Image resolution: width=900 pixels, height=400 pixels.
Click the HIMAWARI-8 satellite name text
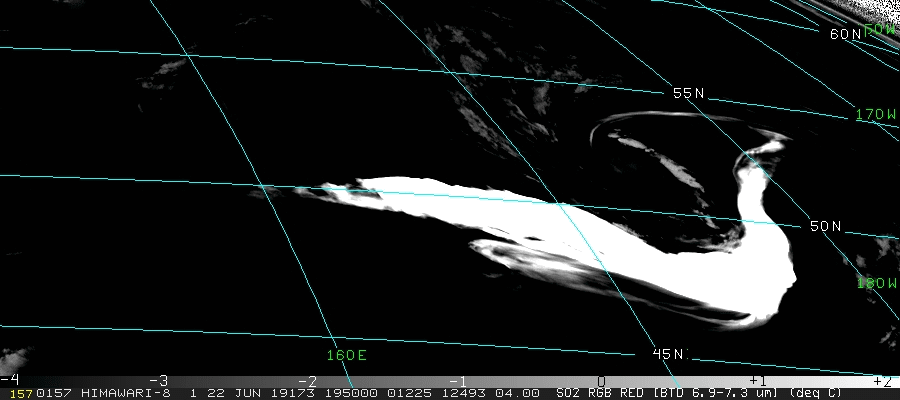118,394
